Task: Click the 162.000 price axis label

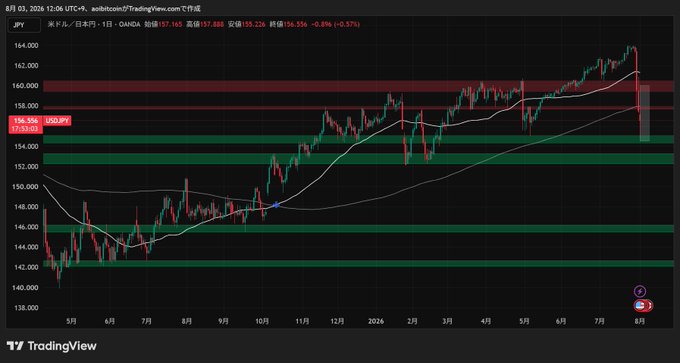Action: (26, 65)
